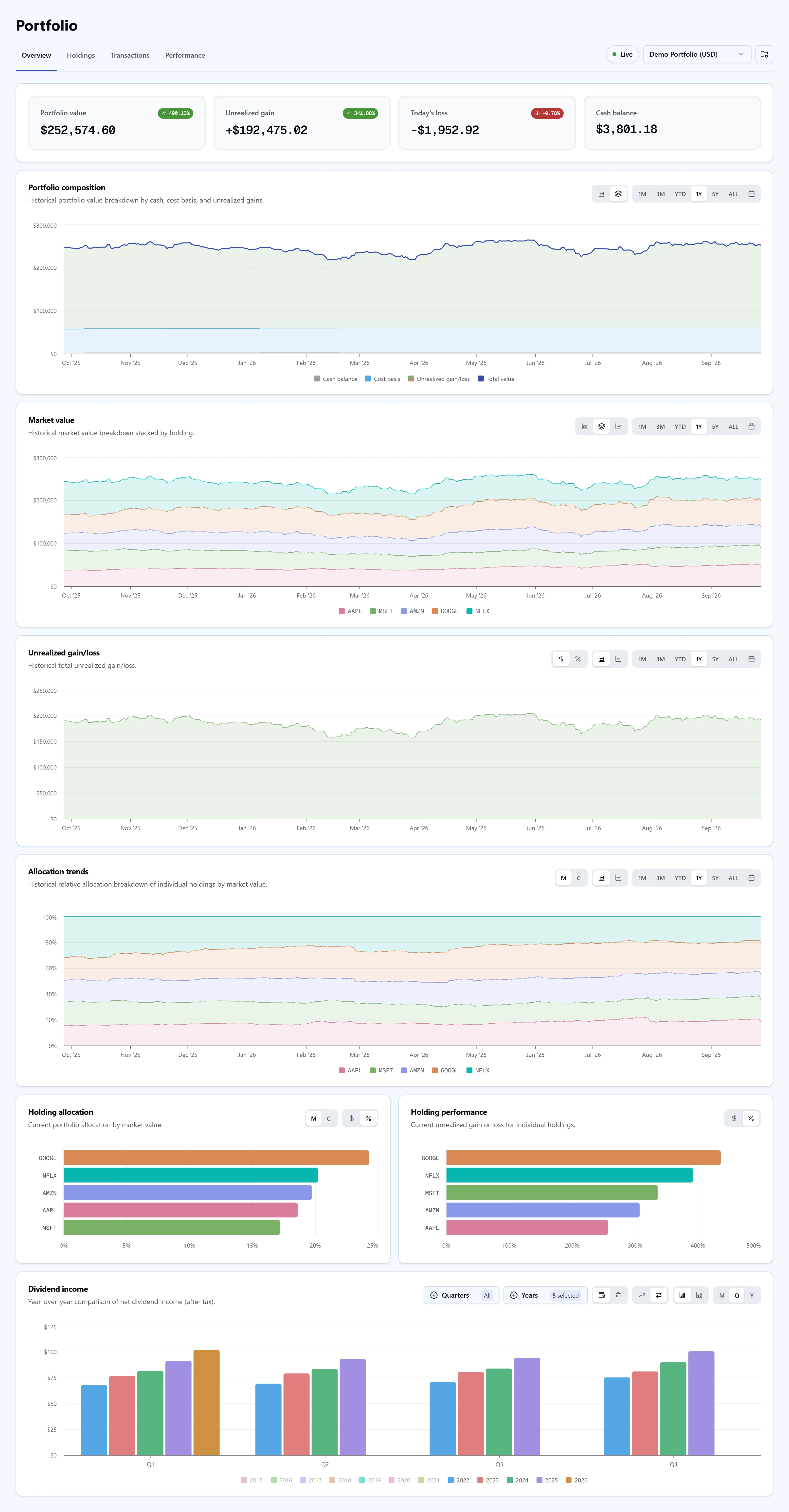Toggle the 2026 legend swatch in Dividend income
789x1512 pixels.
click(x=569, y=1480)
